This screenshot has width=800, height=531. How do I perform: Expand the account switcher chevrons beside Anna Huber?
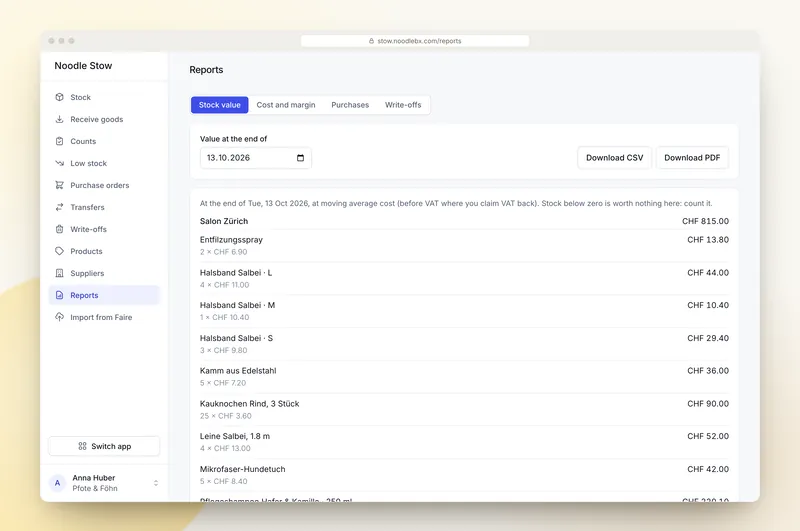(156, 483)
